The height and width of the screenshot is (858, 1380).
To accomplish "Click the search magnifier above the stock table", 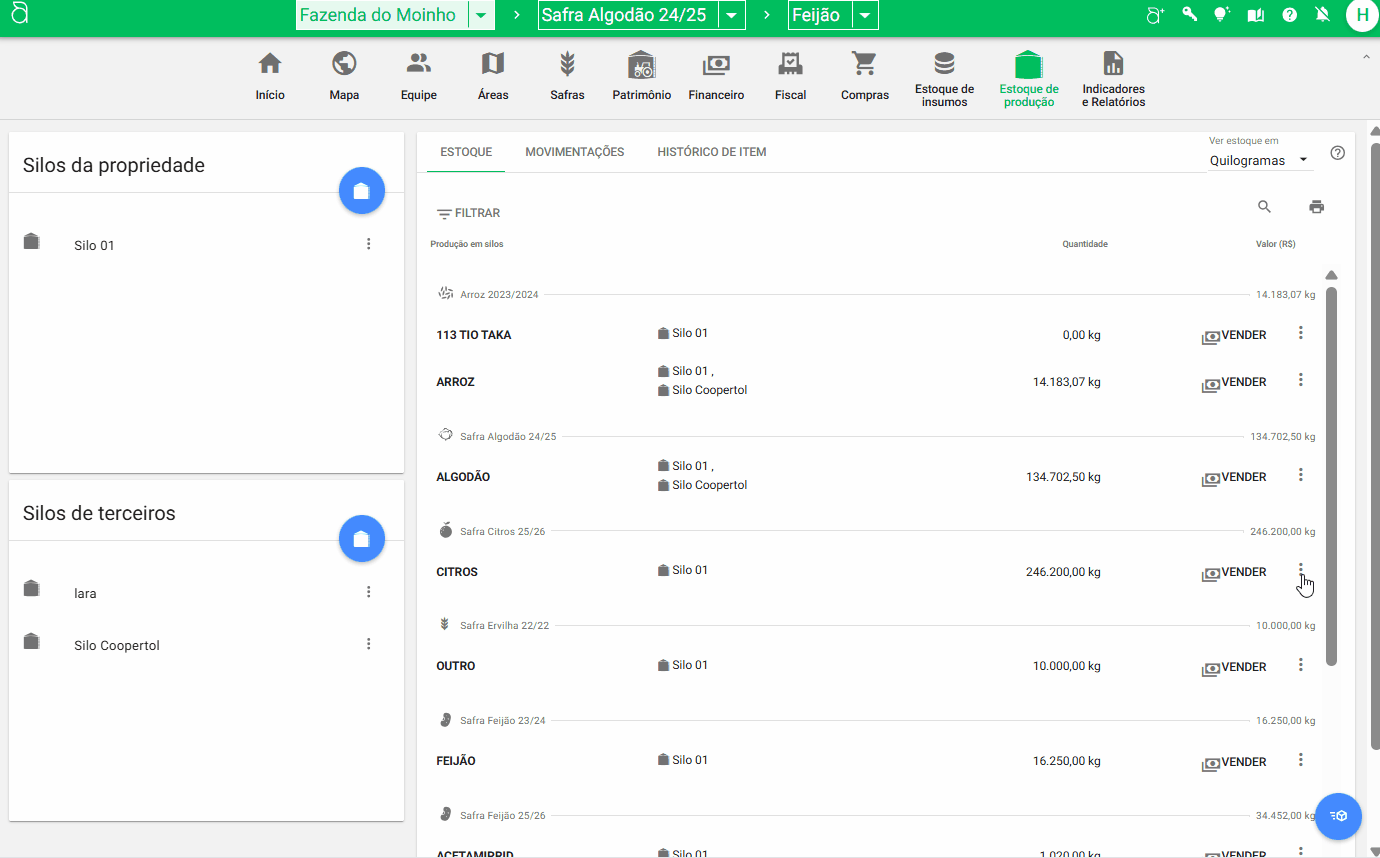I will pos(1264,206).
